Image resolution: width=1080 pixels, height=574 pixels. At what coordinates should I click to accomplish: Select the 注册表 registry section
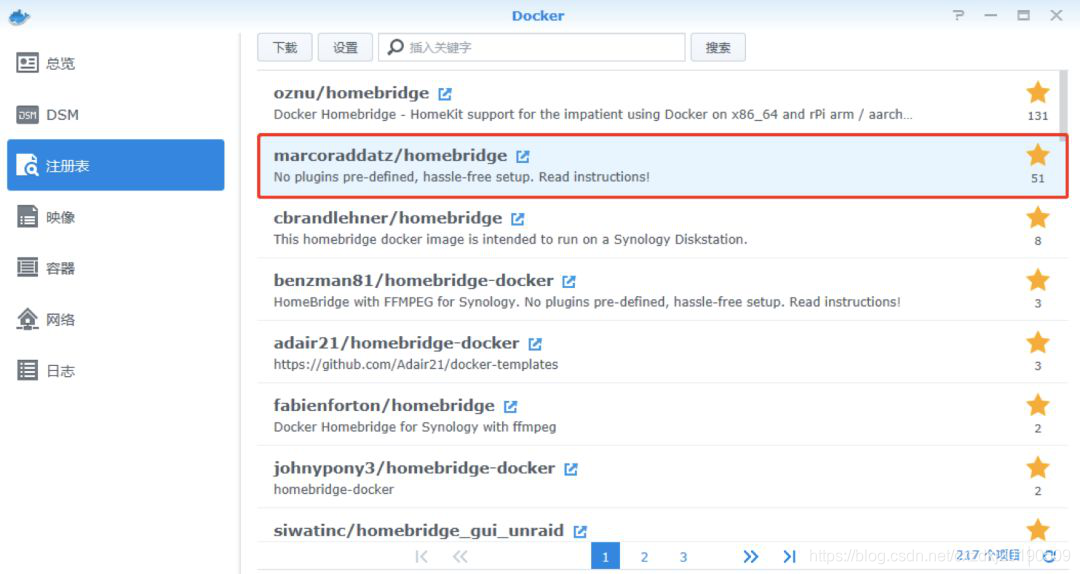pyautogui.click(x=116, y=165)
